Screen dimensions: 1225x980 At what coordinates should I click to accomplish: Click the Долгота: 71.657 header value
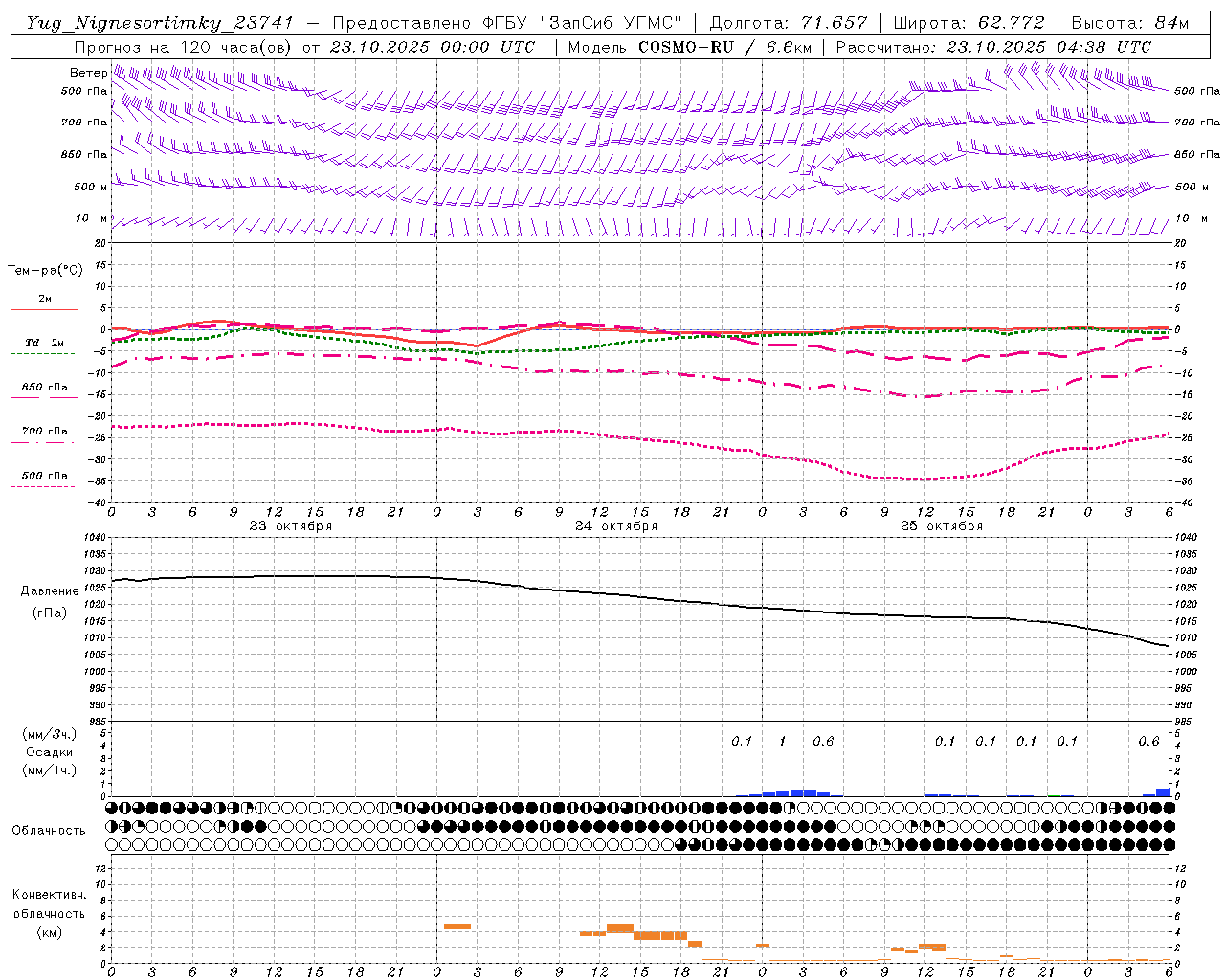(x=789, y=23)
